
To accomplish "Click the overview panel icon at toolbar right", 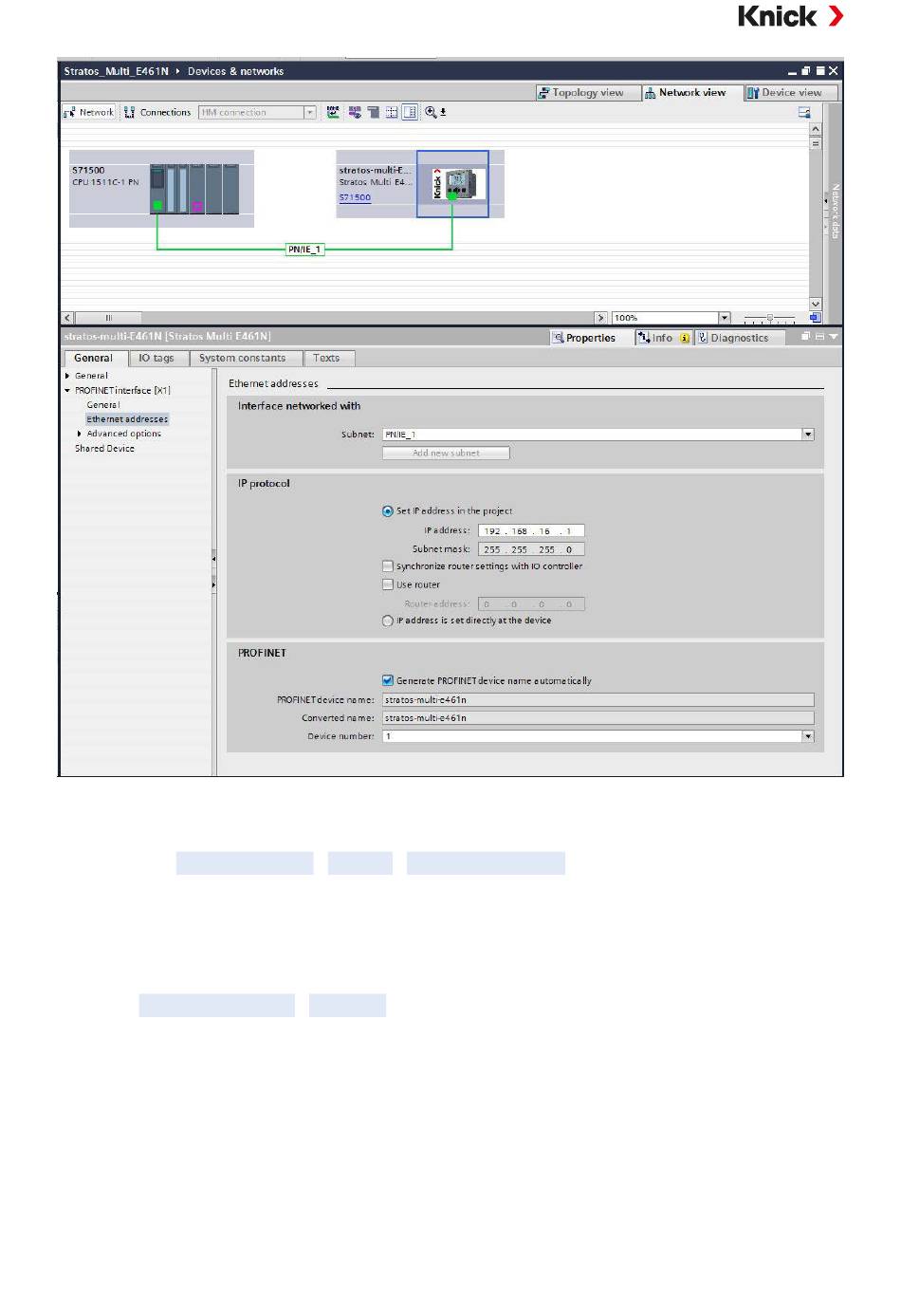I will click(x=804, y=112).
